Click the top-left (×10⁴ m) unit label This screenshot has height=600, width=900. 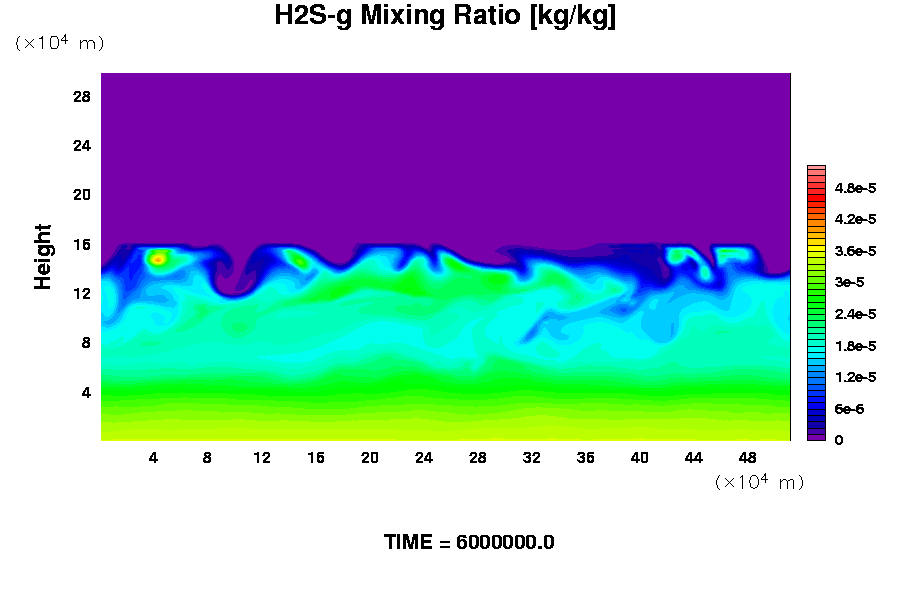coord(59,43)
